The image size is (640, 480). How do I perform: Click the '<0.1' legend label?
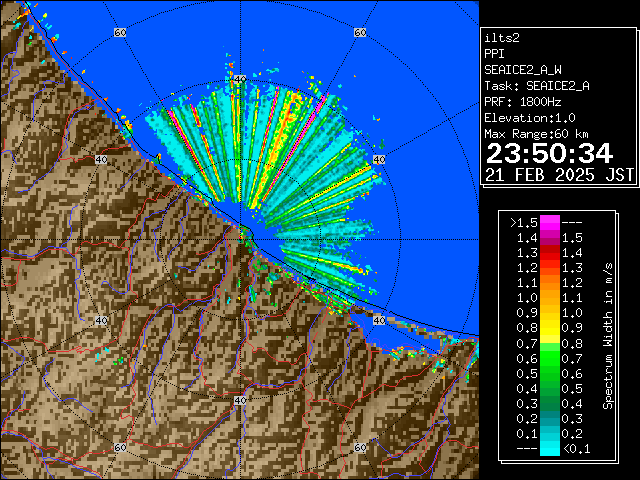click(576, 449)
